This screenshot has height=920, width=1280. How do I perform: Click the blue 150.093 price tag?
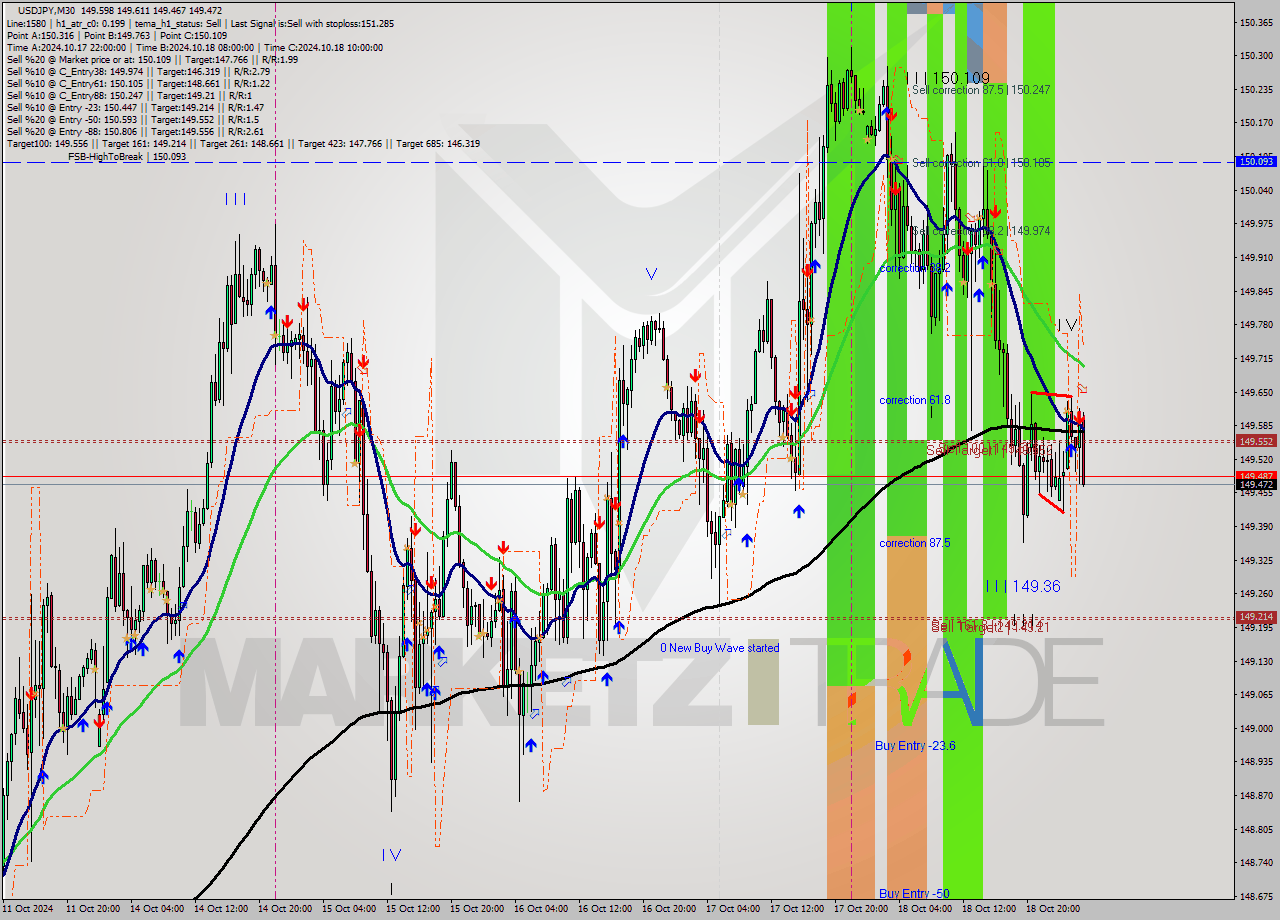1256,161
